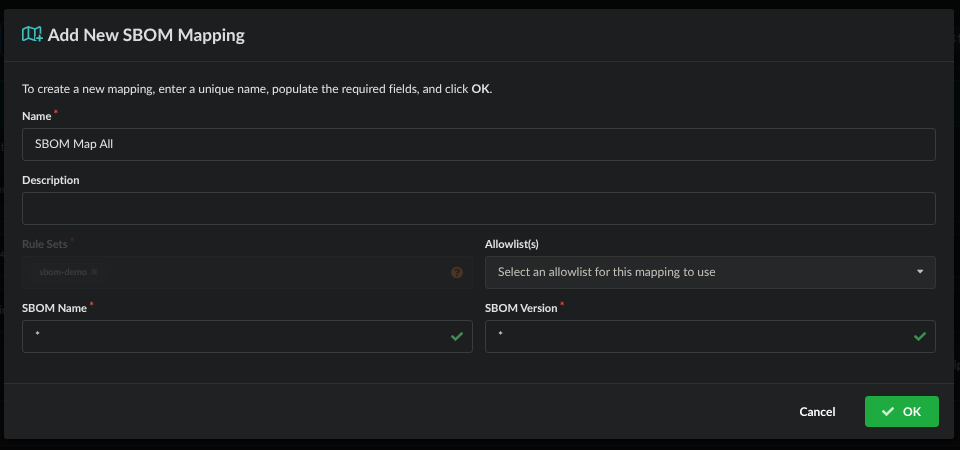Click the Rule Sets help question mark

[x=457, y=272]
